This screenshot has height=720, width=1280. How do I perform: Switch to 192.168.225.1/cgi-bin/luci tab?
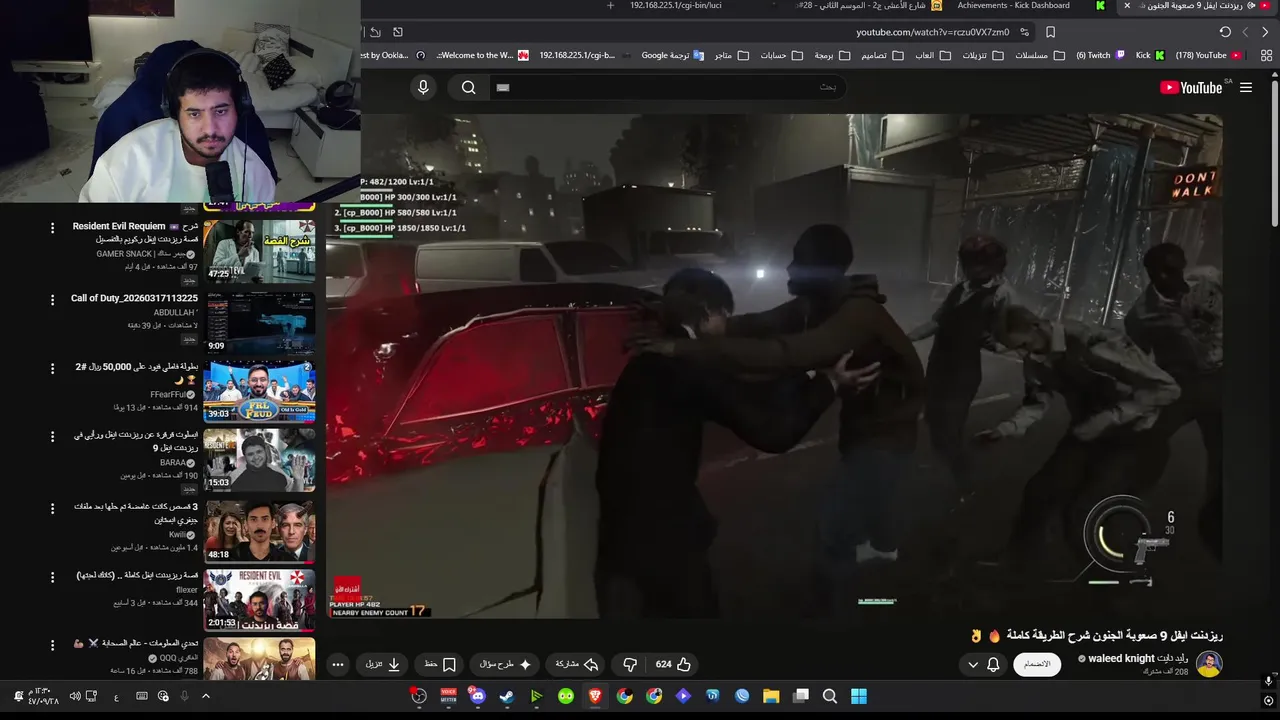(x=676, y=6)
